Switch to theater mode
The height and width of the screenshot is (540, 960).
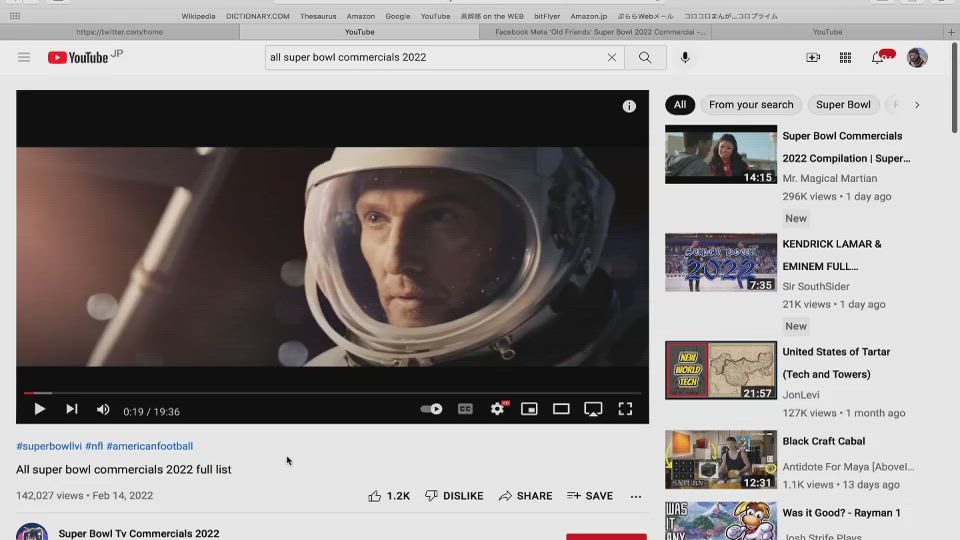click(x=561, y=409)
